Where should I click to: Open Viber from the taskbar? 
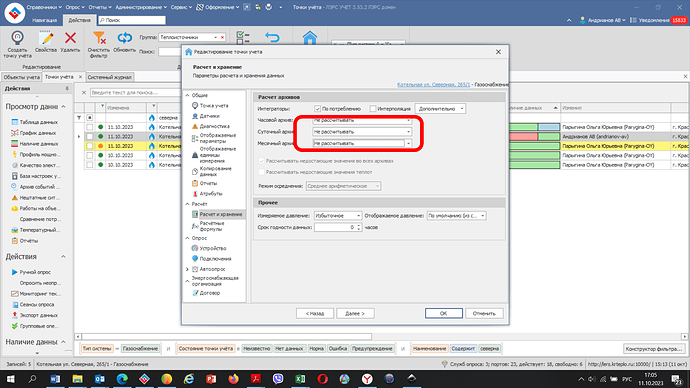click(x=278, y=379)
